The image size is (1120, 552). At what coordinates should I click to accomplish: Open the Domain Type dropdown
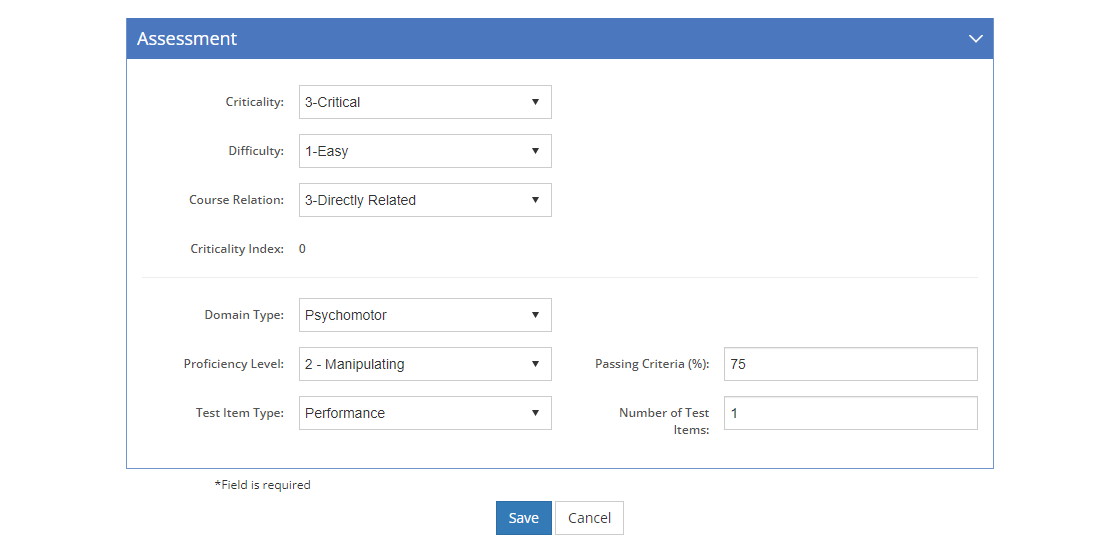click(425, 315)
